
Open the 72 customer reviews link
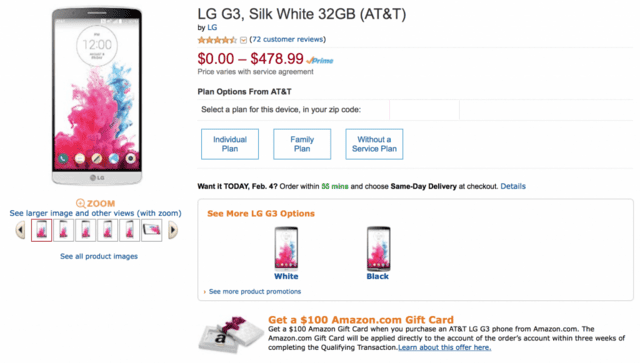click(288, 40)
